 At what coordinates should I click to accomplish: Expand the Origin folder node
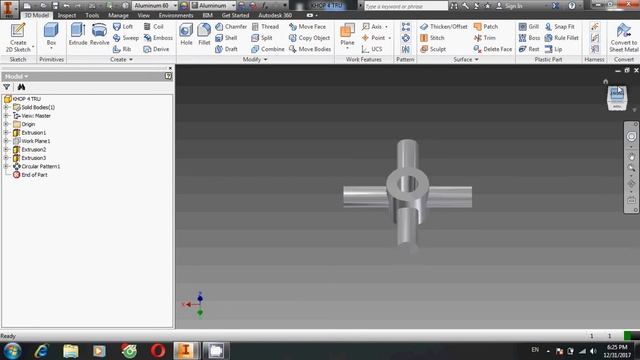tap(6, 124)
